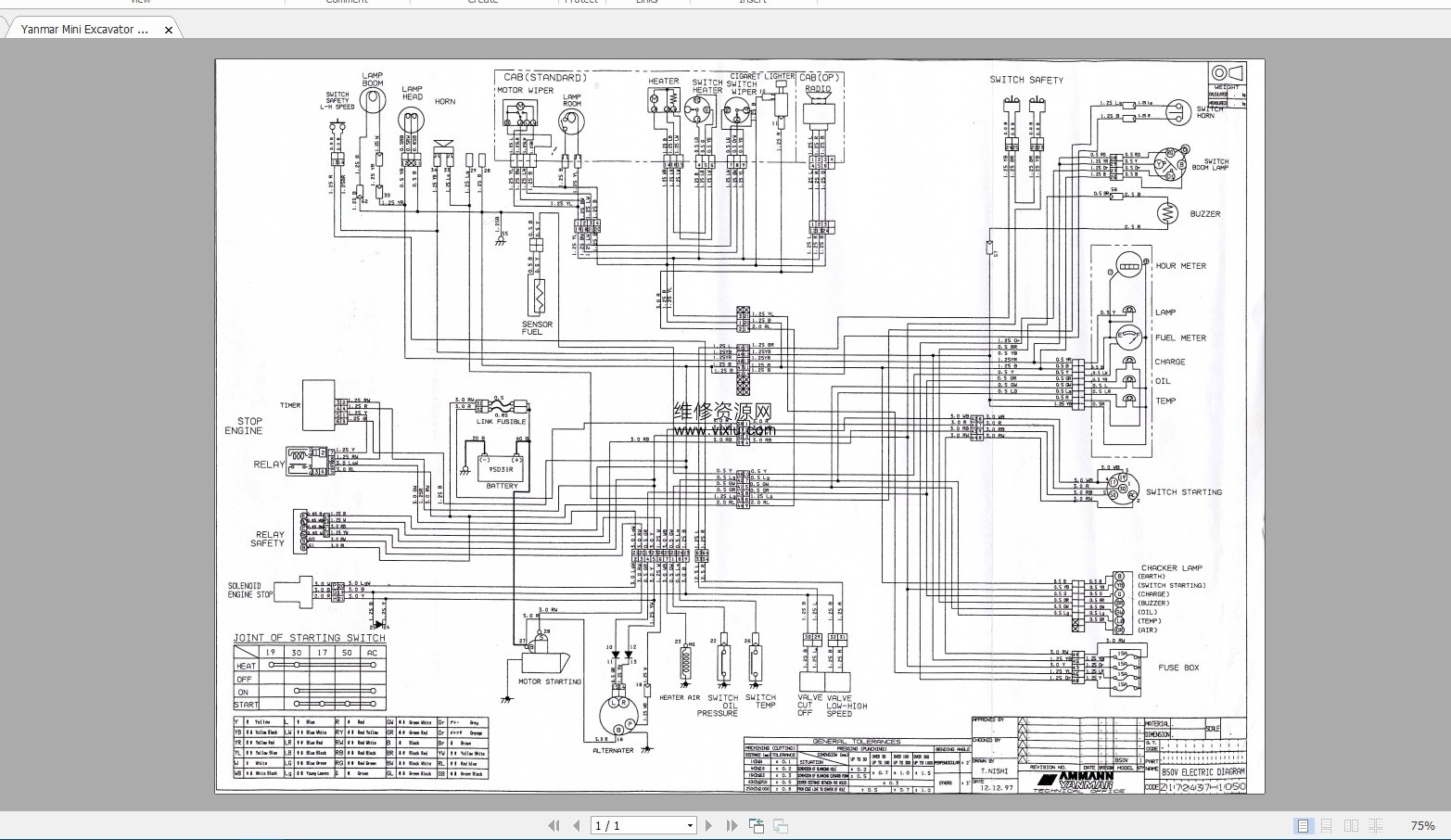Click the GENERAL TOLERANCES table heading
This screenshot has height=840, width=1451.
coord(856,742)
